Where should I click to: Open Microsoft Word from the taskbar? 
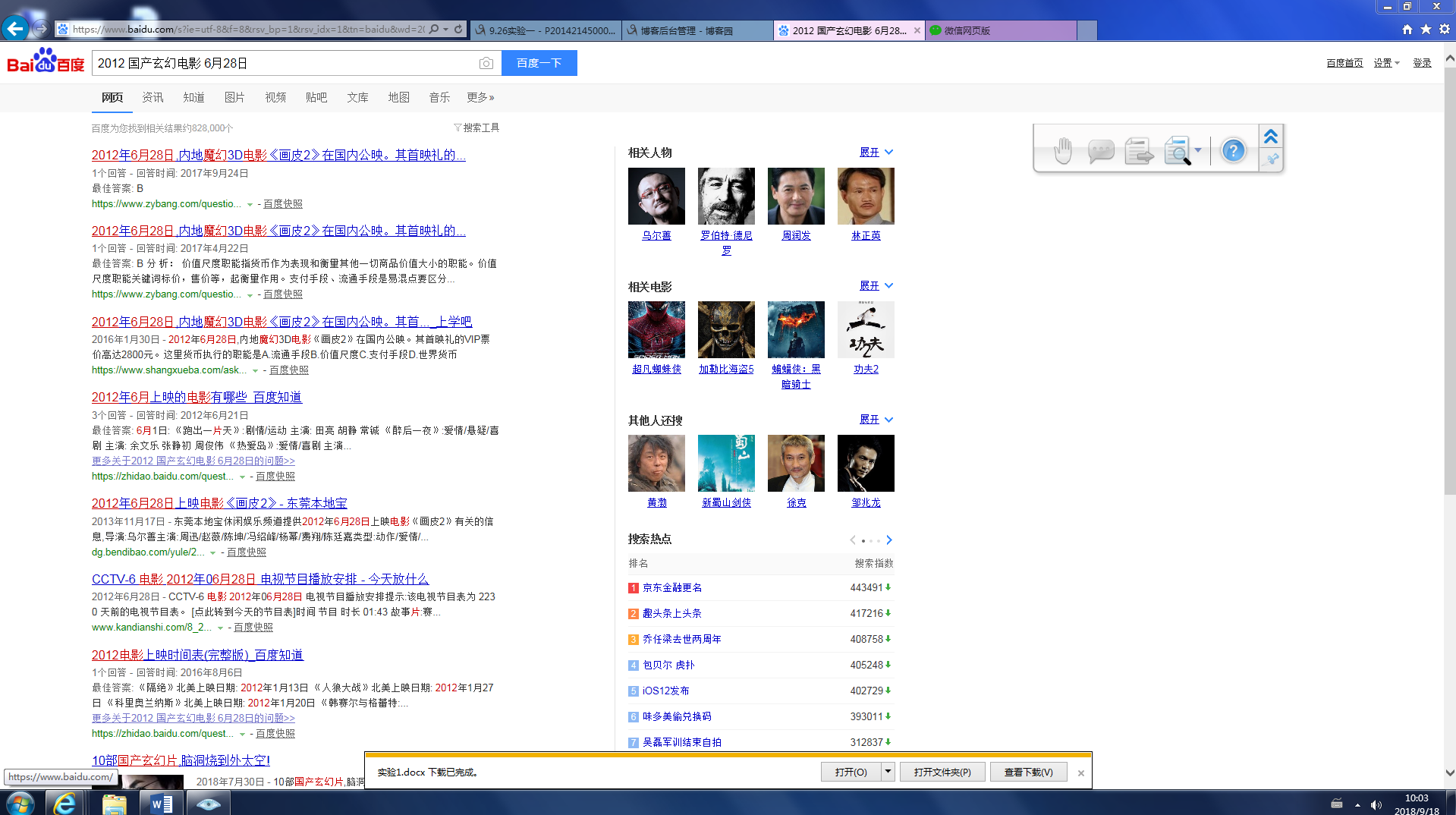(x=162, y=803)
